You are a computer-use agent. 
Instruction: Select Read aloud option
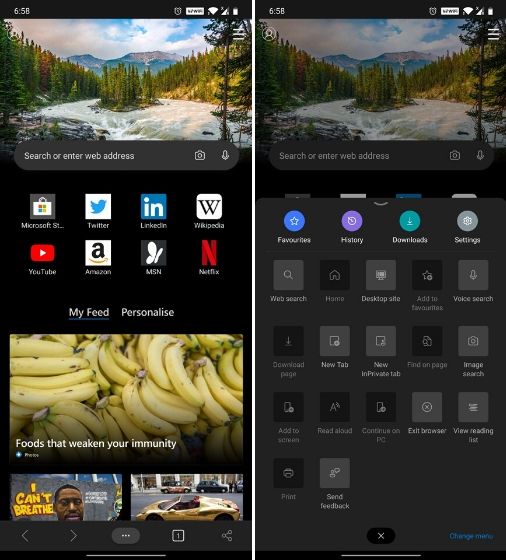[x=335, y=413]
